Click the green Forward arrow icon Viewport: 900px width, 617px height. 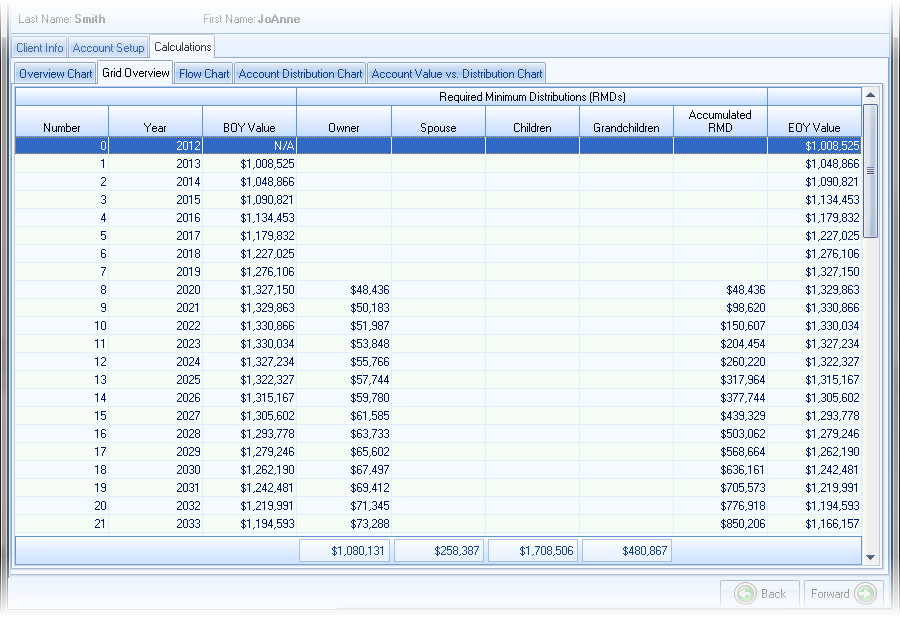point(865,594)
